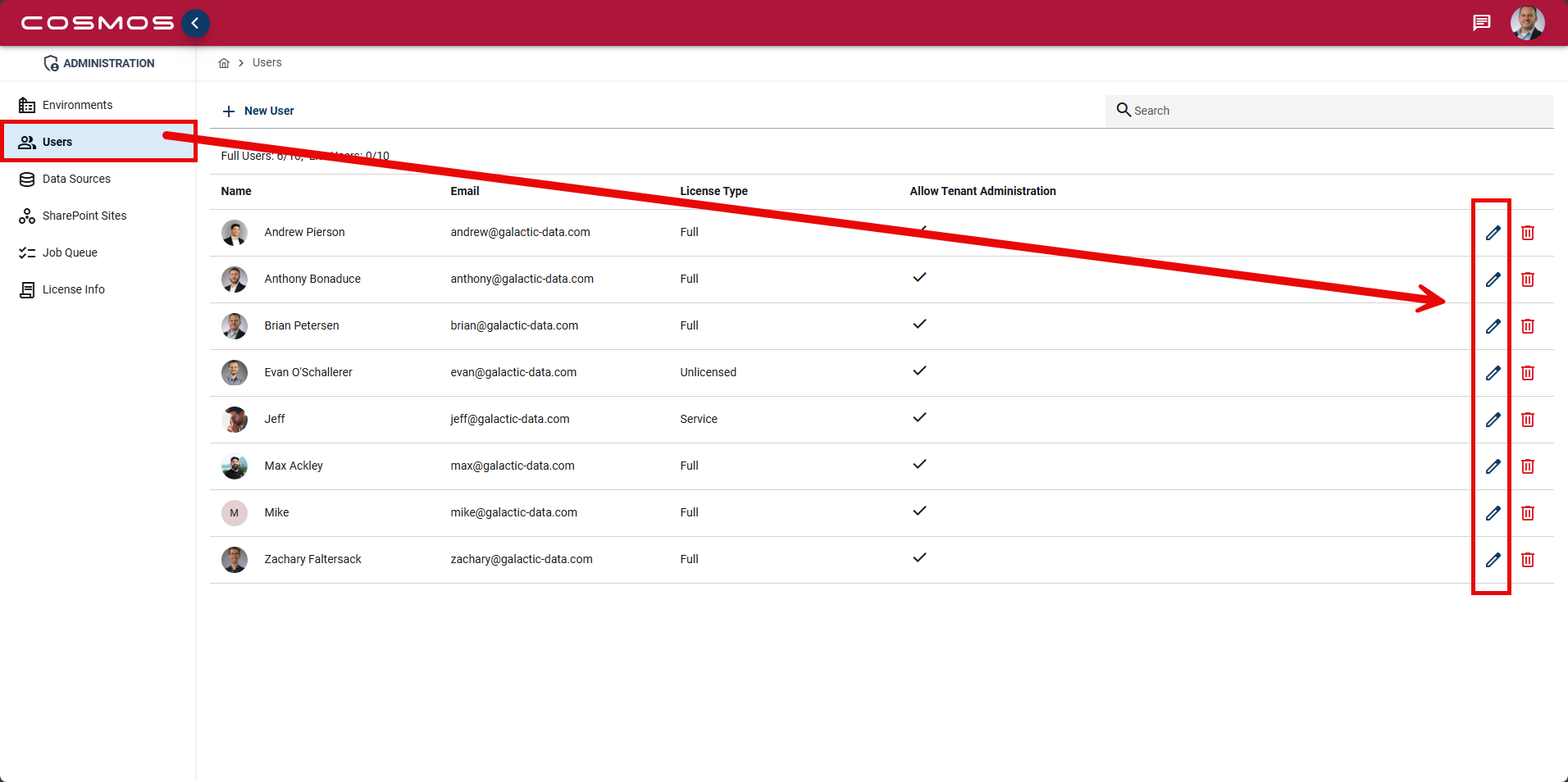The height and width of the screenshot is (782, 1568).
Task: Select the Job Queue sidebar icon
Action: pos(27,252)
